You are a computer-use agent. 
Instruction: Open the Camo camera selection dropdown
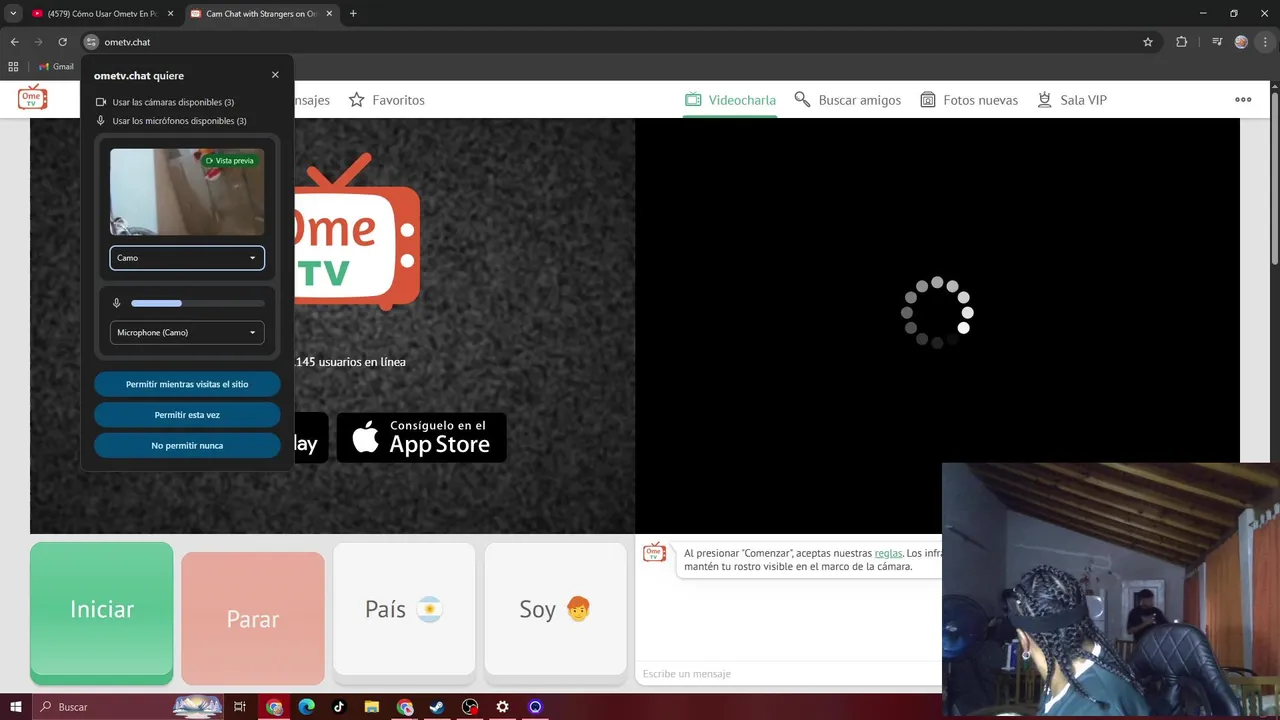[x=187, y=258]
